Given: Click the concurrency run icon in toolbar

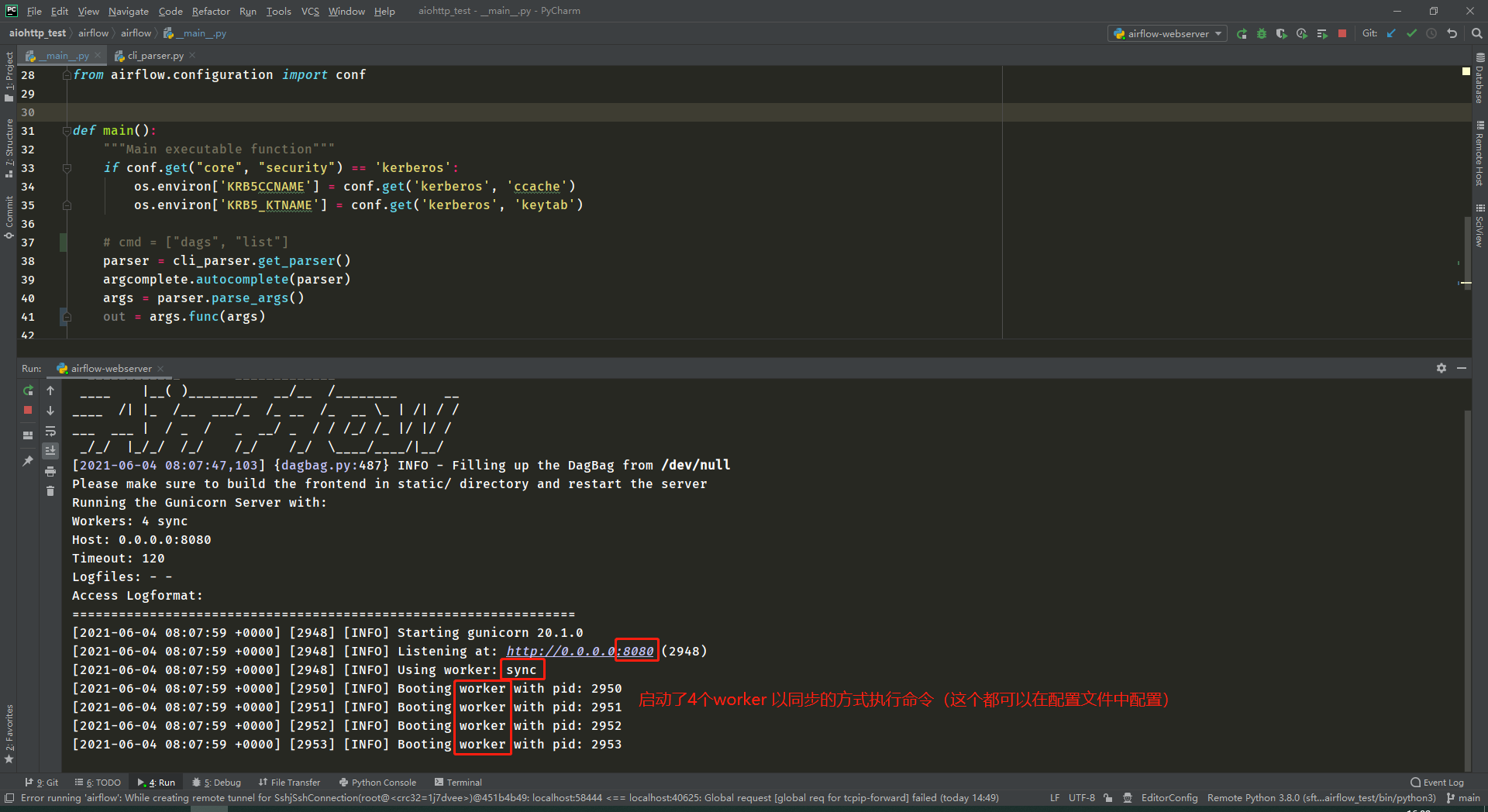Looking at the screenshot, I should coord(1322,33).
